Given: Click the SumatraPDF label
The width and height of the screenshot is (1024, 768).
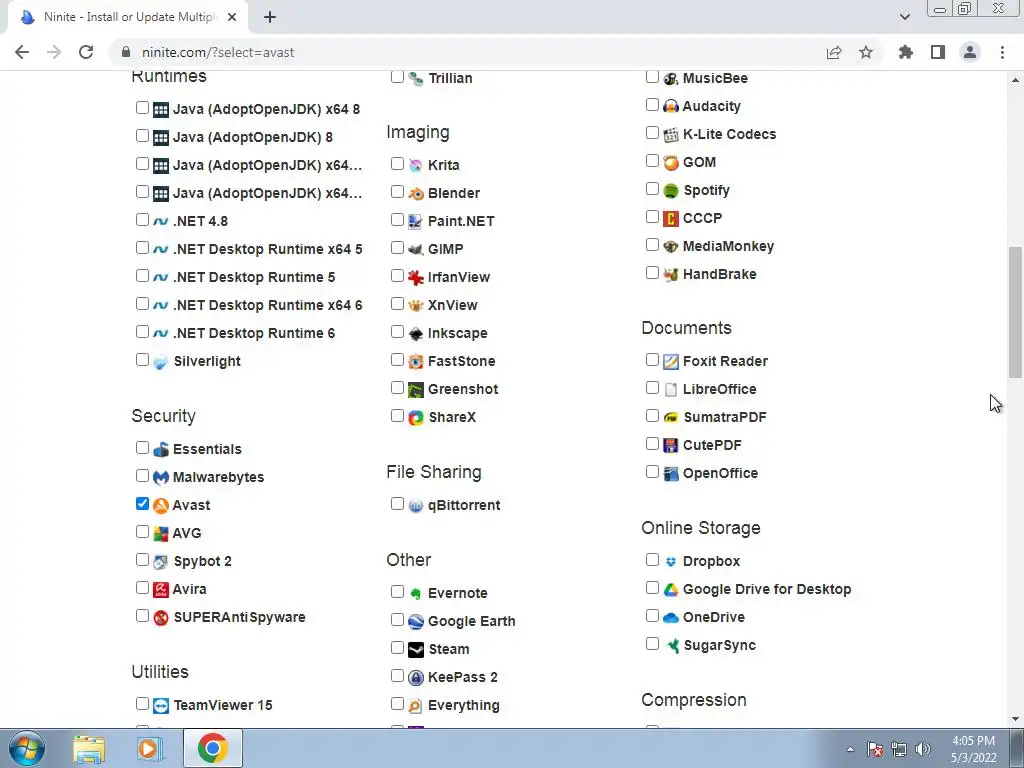Looking at the screenshot, I should 724,417.
